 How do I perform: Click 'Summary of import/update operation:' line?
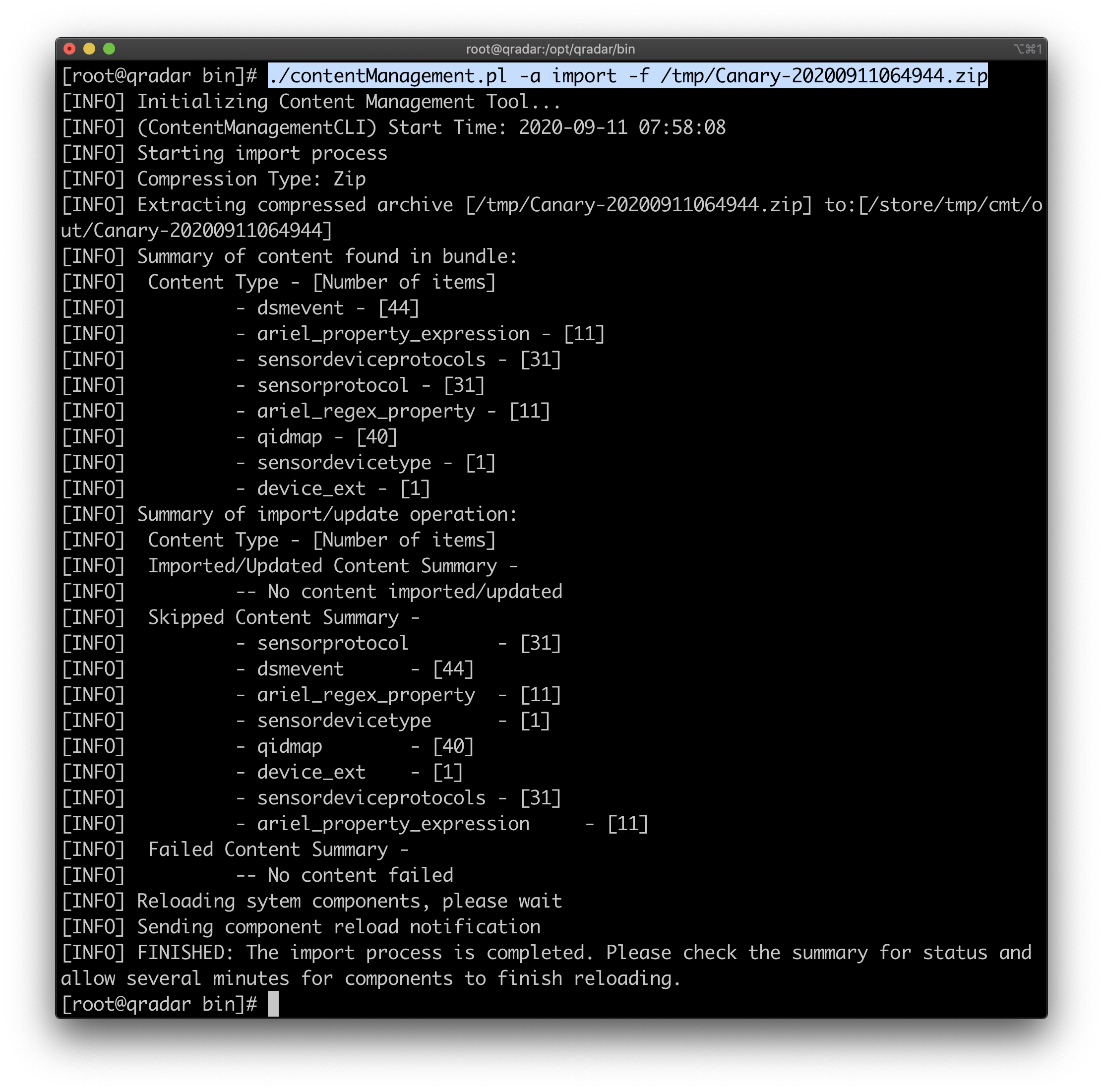click(x=290, y=514)
